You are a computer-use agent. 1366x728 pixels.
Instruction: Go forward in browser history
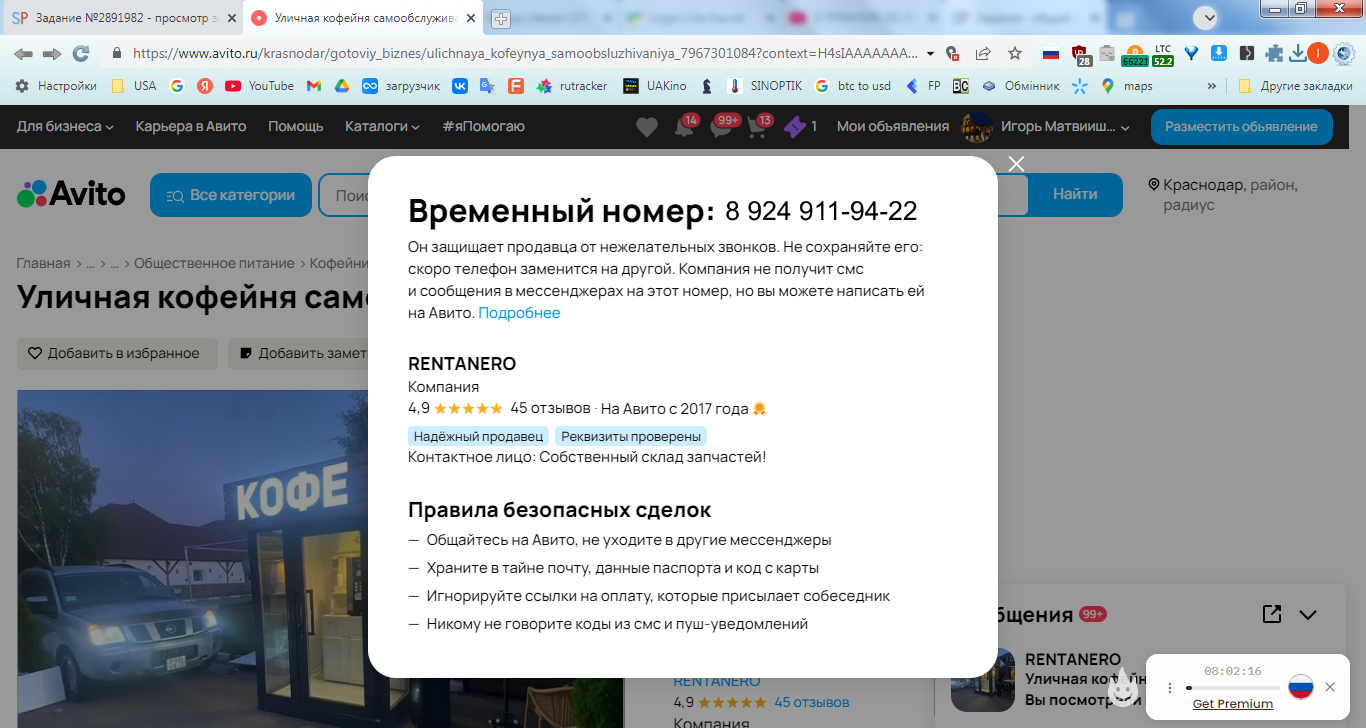click(52, 54)
